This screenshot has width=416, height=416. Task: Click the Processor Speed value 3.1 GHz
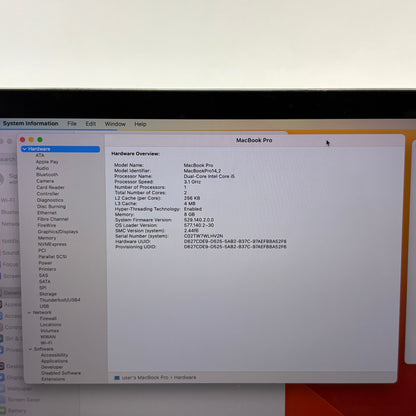tap(192, 182)
